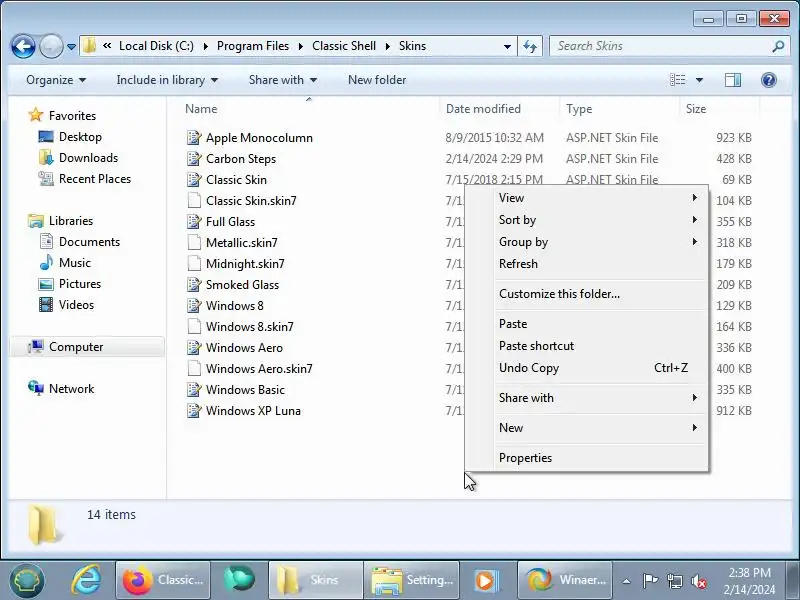Image resolution: width=800 pixels, height=600 pixels.
Task: Select the Windows Aero.skin7 file name
Action: click(x=259, y=369)
